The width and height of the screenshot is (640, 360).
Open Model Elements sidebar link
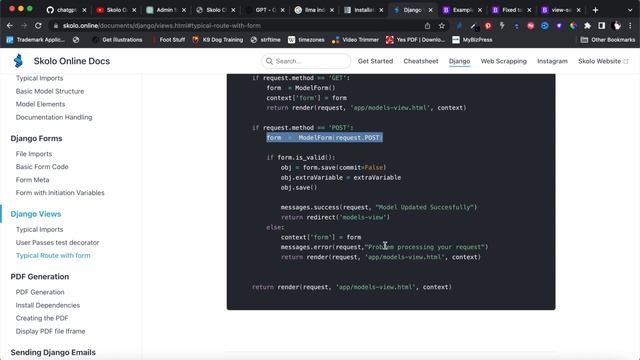[x=40, y=104]
